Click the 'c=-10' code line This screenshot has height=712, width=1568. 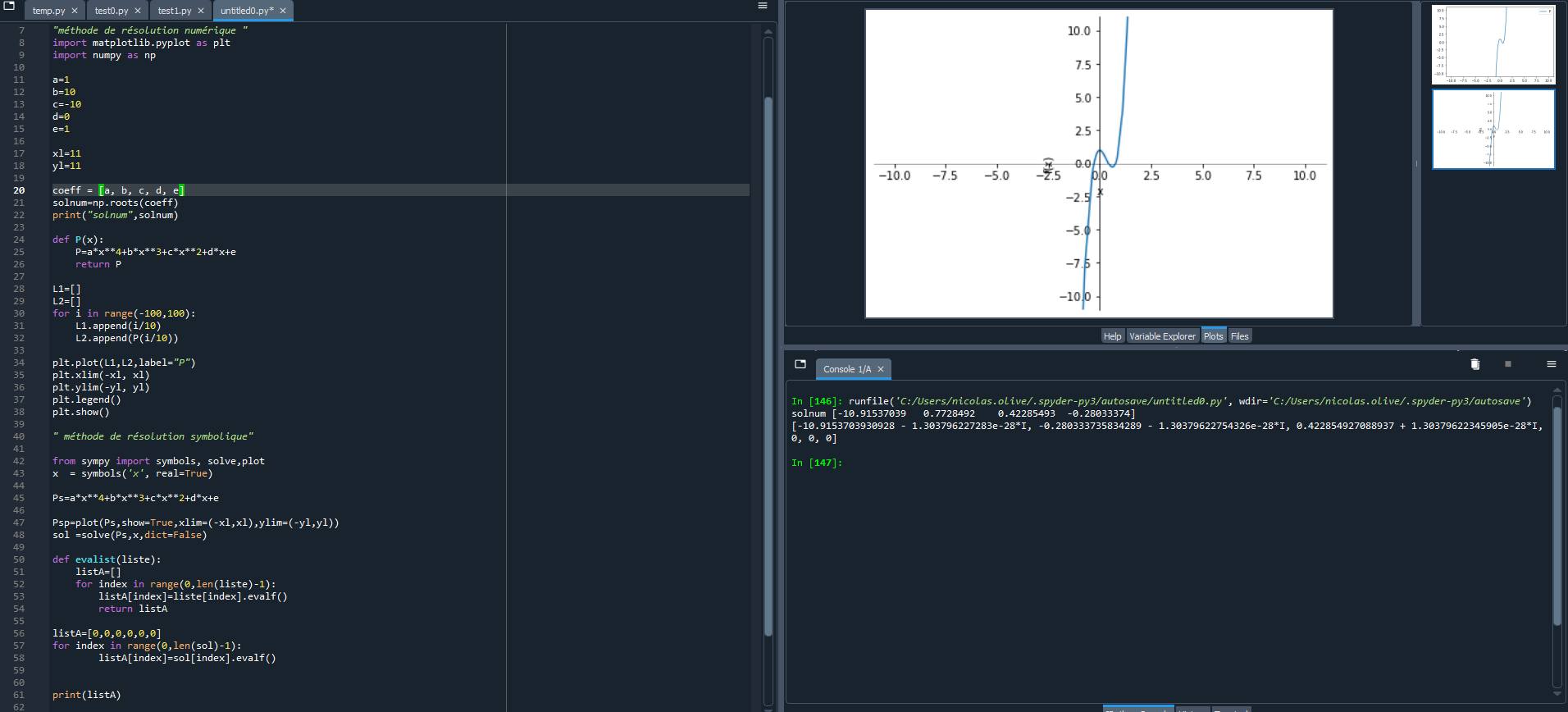(x=66, y=104)
